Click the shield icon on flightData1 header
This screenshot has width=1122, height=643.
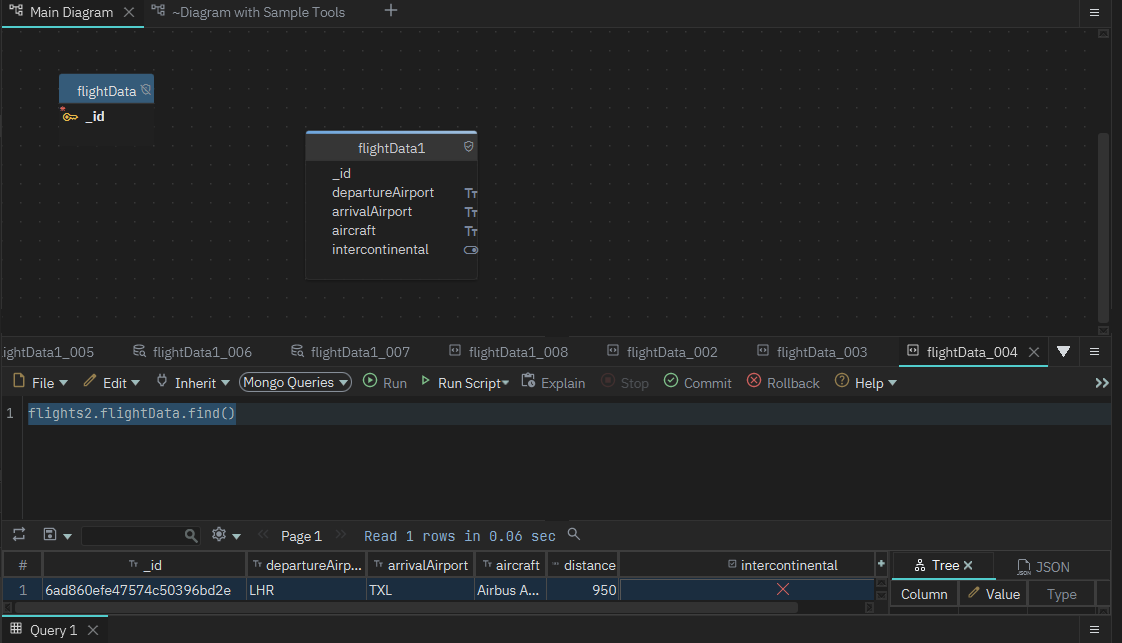(x=468, y=147)
